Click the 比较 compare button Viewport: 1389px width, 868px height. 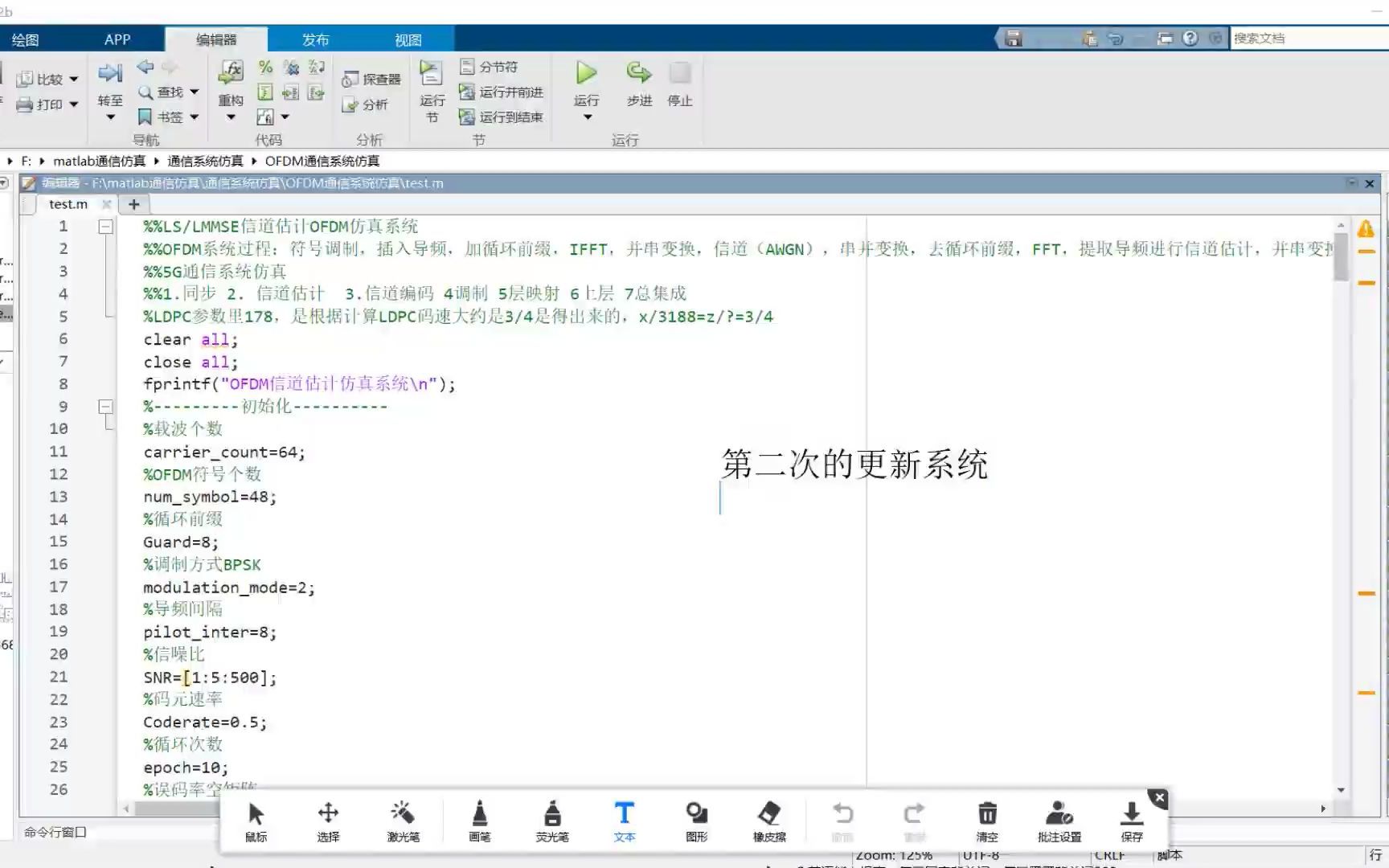[x=46, y=79]
